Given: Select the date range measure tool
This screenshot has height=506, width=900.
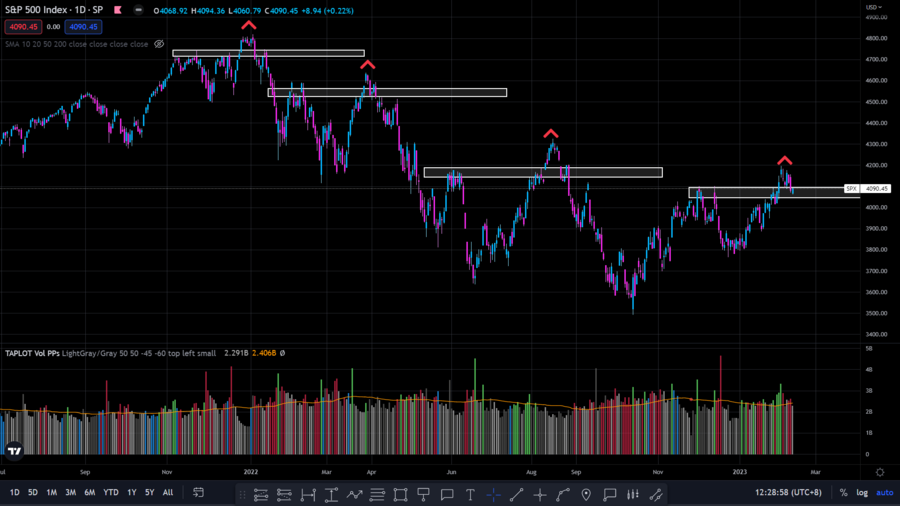Looking at the screenshot, I should point(308,494).
